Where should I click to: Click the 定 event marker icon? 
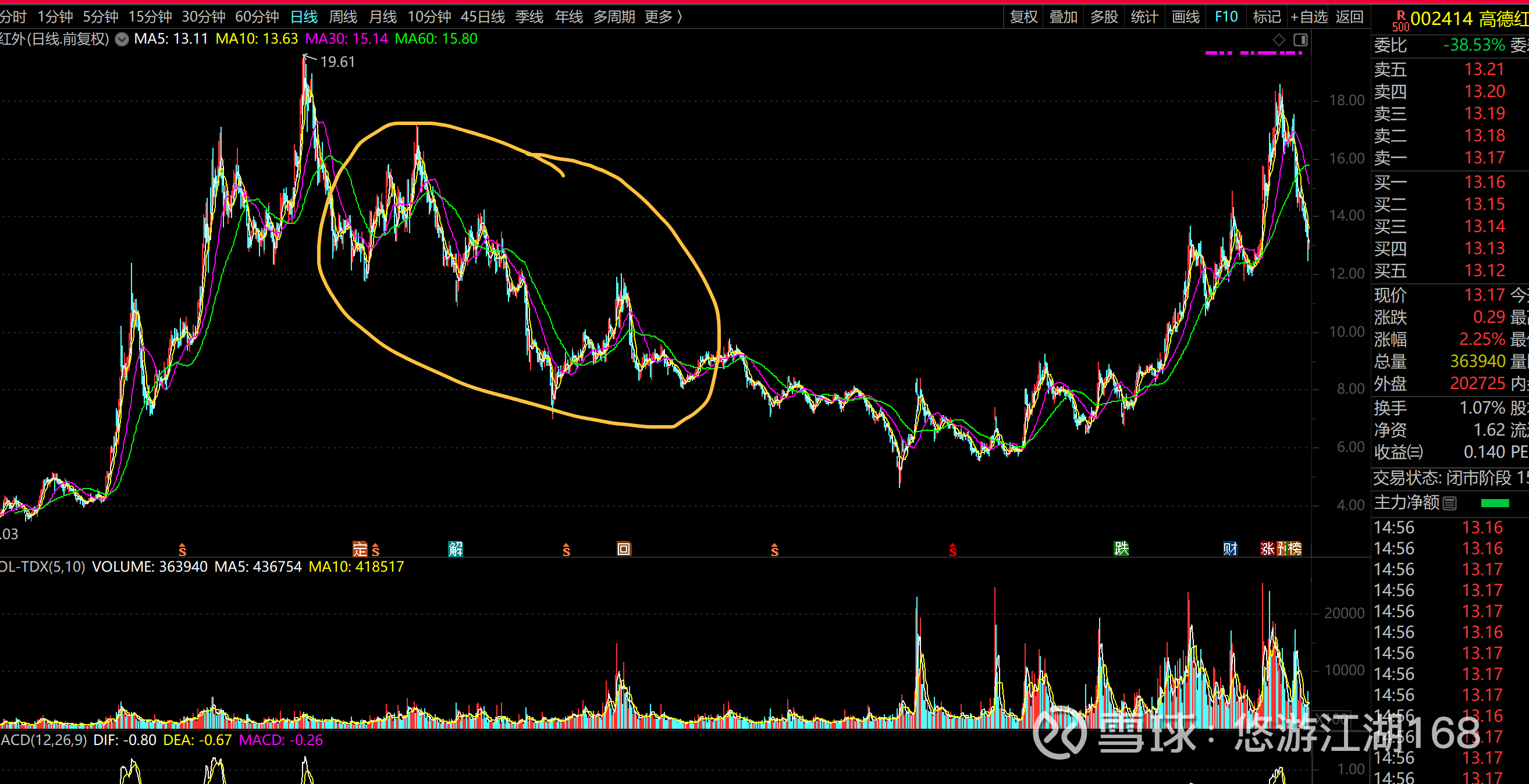[x=359, y=549]
